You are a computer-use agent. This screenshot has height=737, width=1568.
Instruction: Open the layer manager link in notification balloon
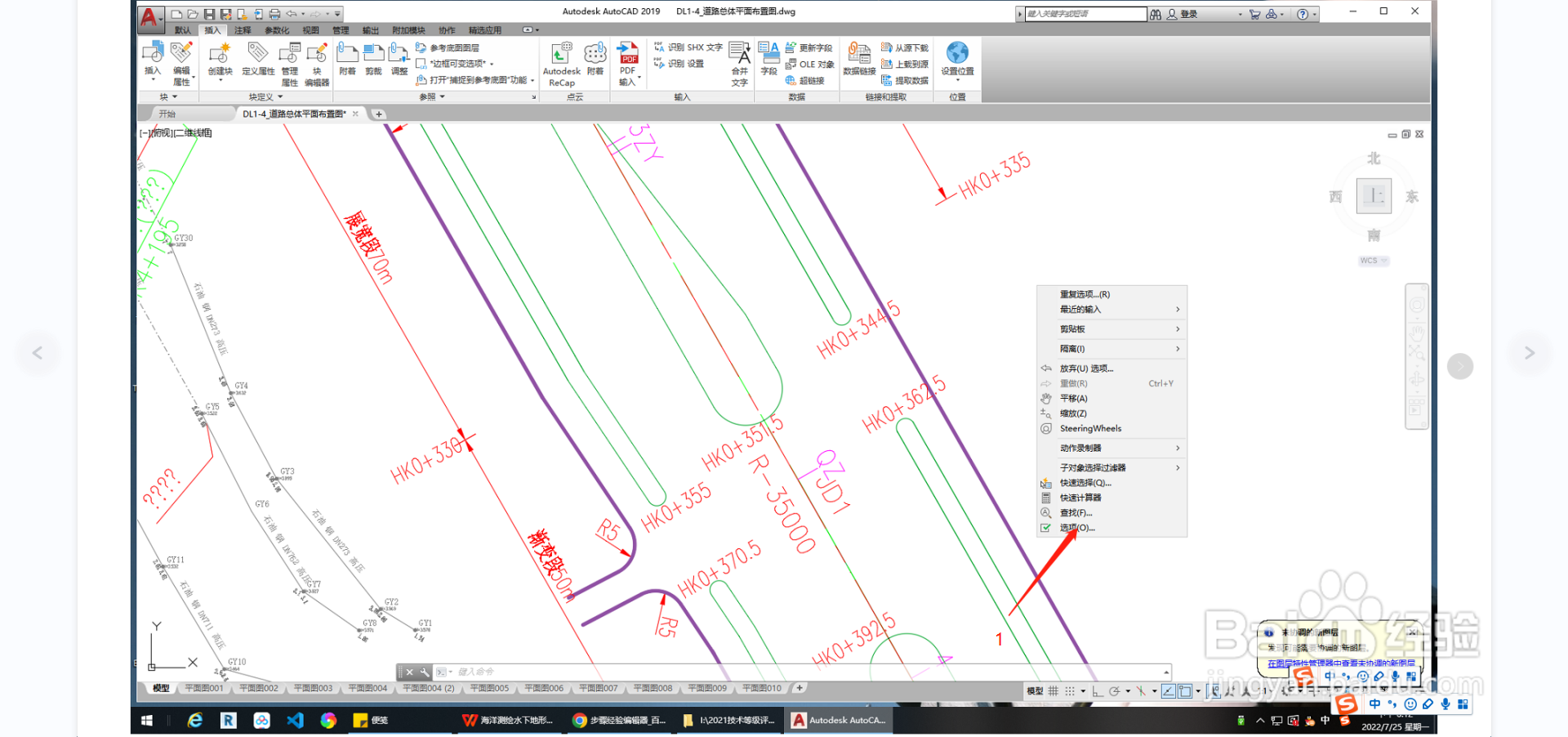[x=1341, y=663]
